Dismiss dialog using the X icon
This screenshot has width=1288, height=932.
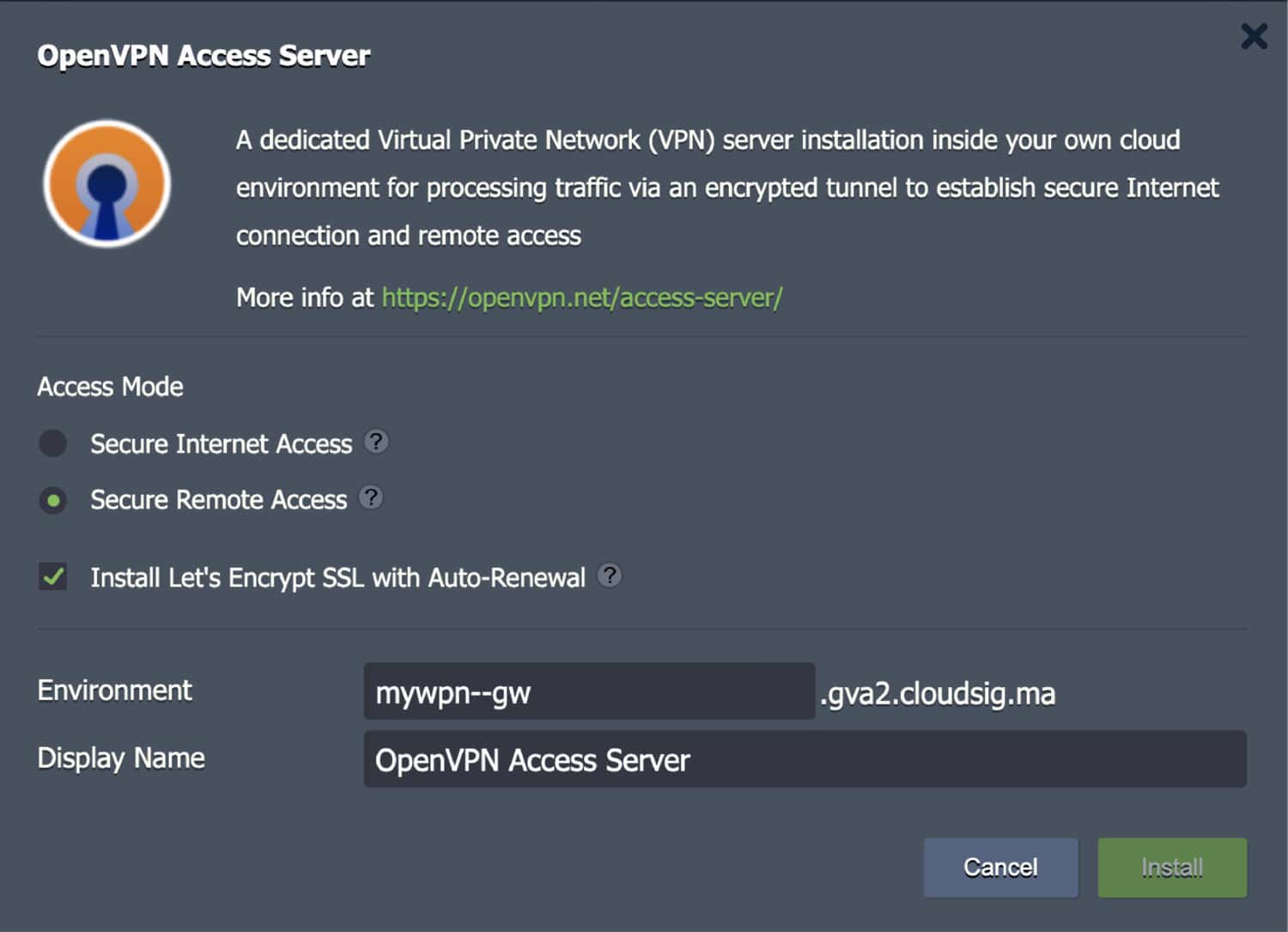point(1254,36)
